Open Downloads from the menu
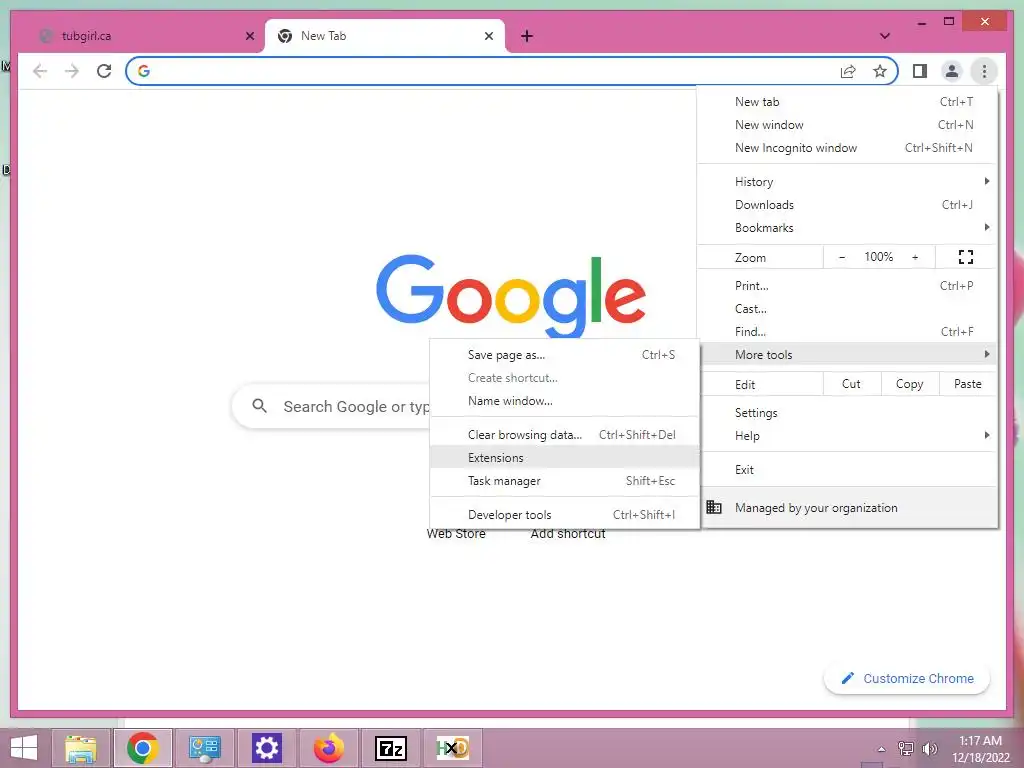The image size is (1024, 768). point(847,205)
